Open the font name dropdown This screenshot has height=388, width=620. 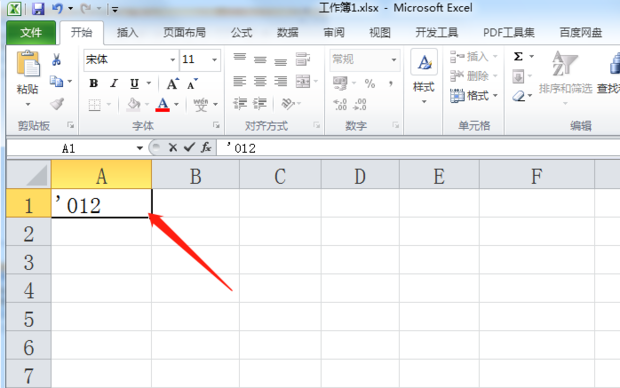tap(172, 60)
